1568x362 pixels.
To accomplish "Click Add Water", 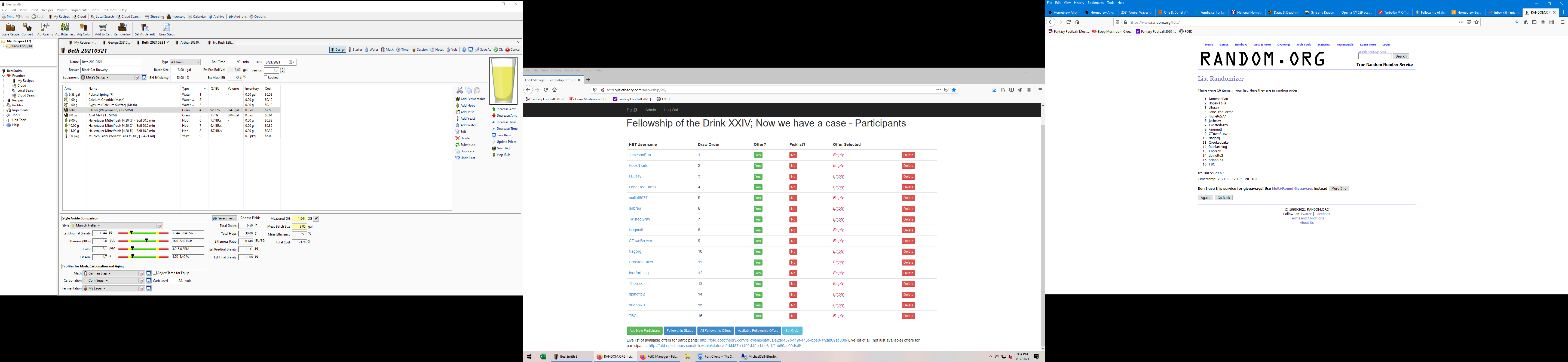I will click(466, 125).
